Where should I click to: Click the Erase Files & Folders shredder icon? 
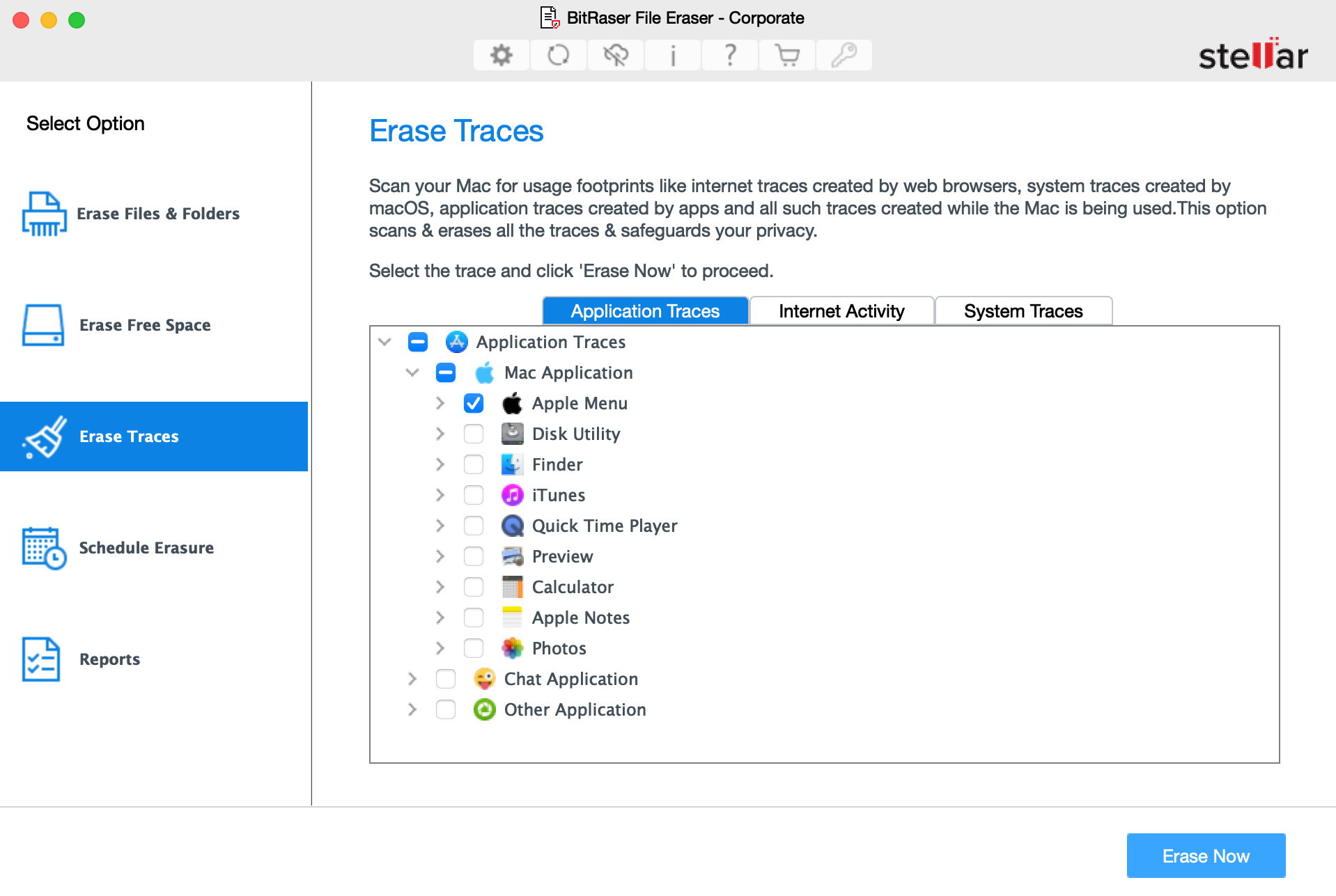coord(44,214)
